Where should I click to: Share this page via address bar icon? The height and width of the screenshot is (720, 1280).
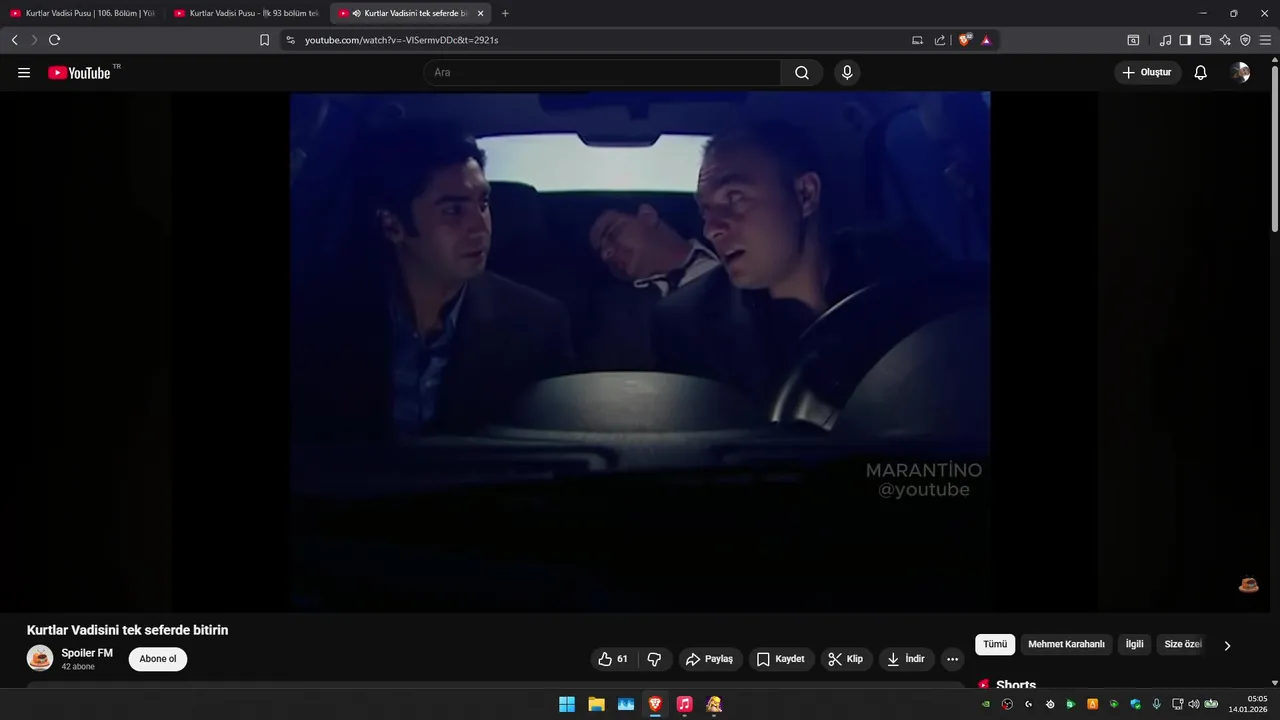pyautogui.click(x=940, y=40)
